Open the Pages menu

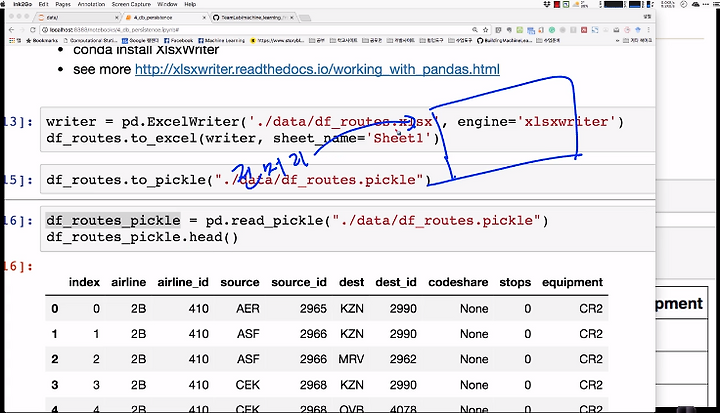(63, 4)
